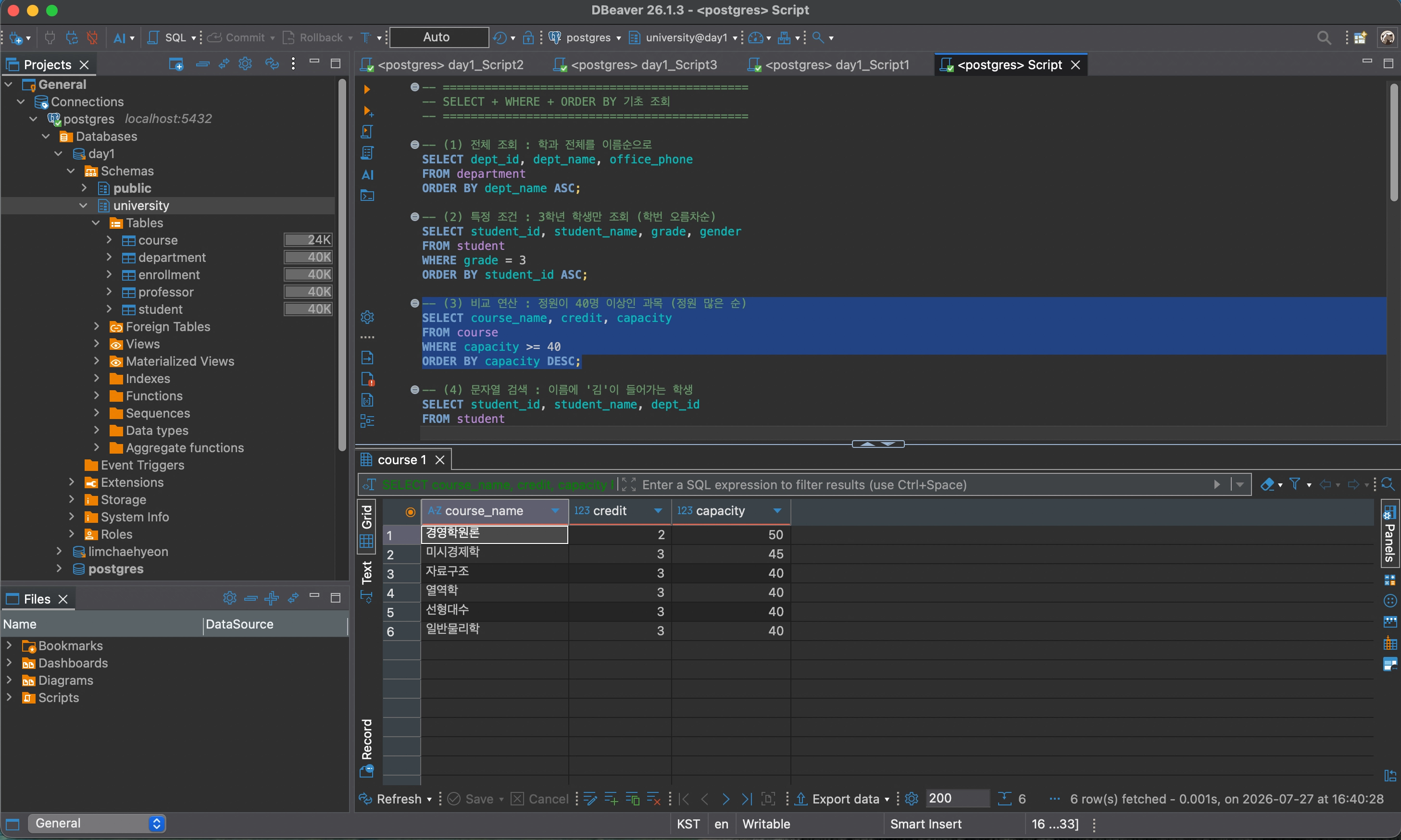Click the gear icon in editor left gutter
Image resolution: width=1401 pixels, height=840 pixels.
coord(367,317)
